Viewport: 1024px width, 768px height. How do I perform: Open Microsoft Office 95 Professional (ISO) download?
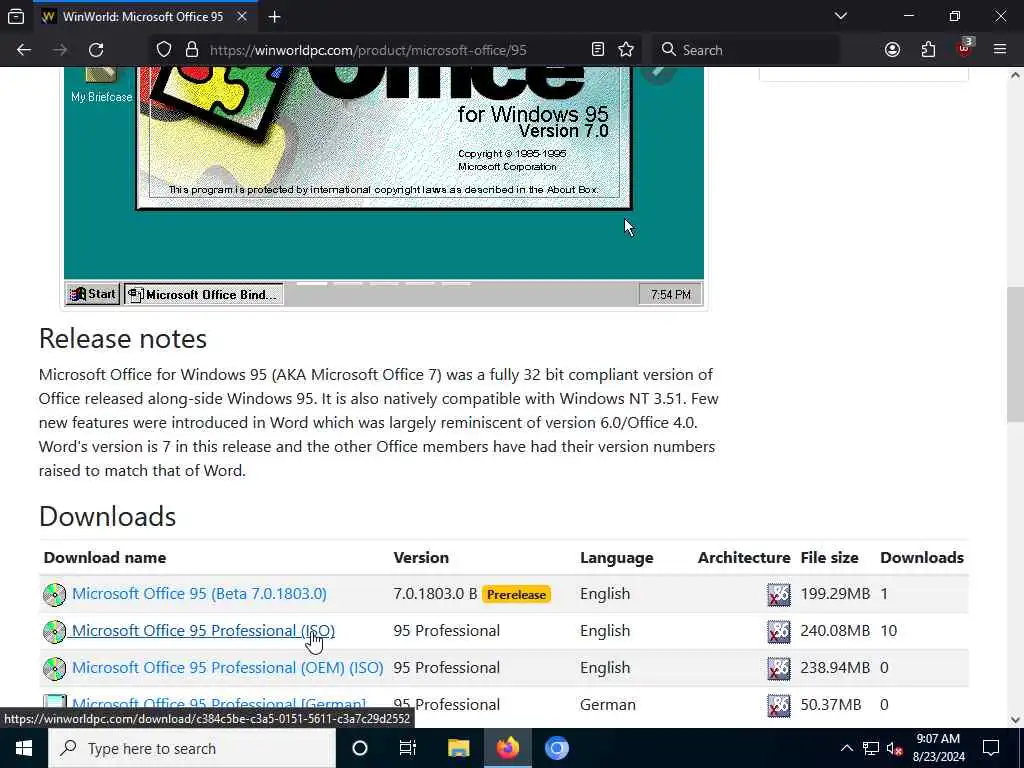(x=203, y=631)
